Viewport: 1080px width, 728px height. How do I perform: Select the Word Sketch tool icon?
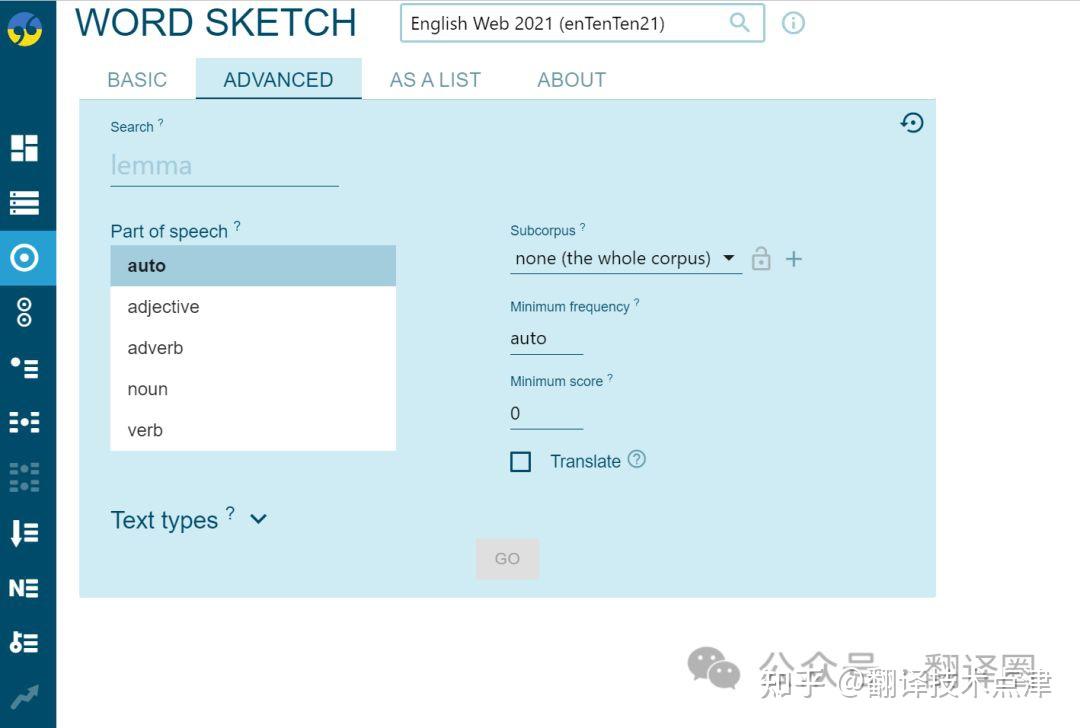(x=26, y=257)
